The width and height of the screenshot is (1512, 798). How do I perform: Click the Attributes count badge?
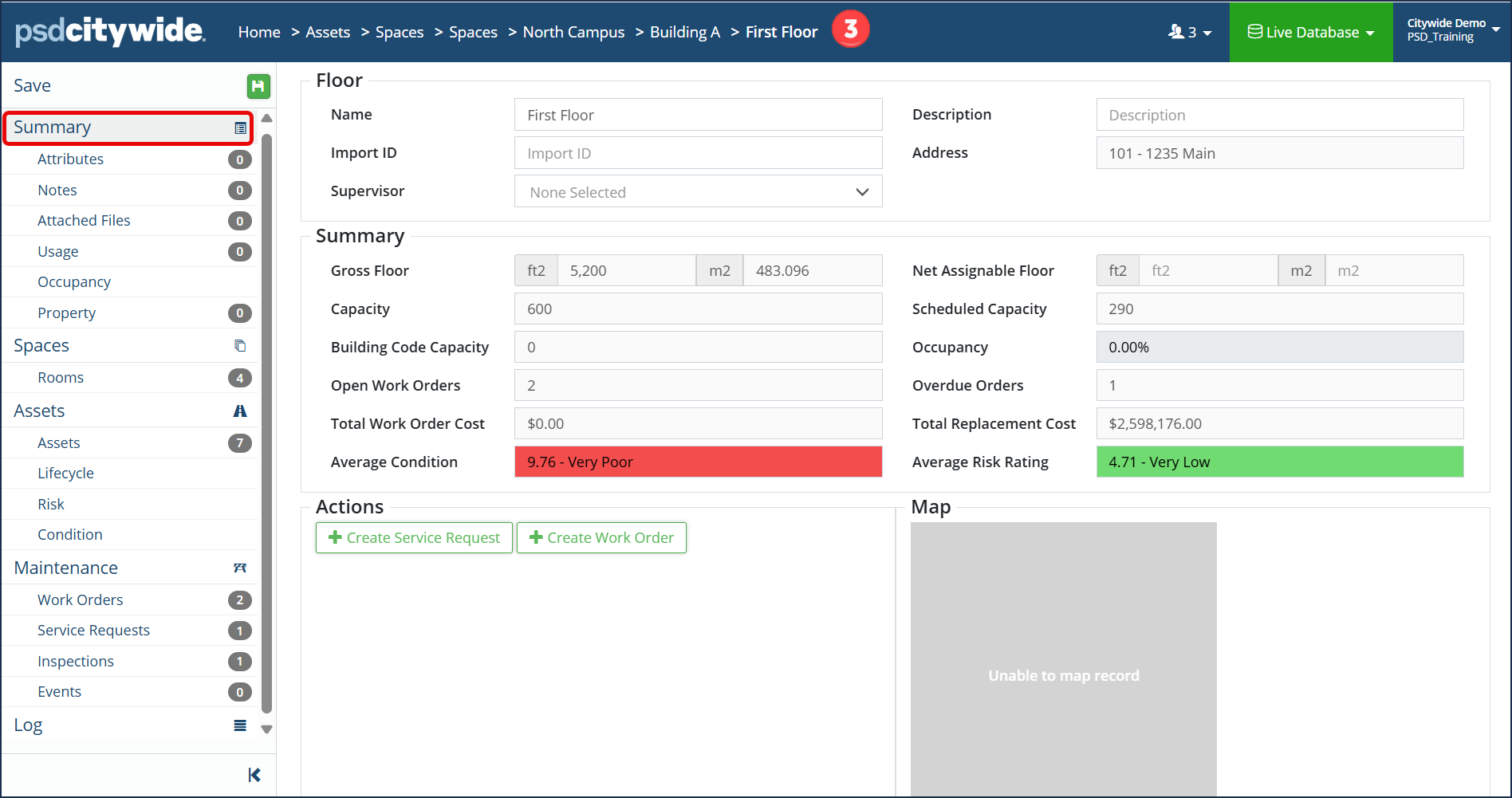pyautogui.click(x=240, y=159)
